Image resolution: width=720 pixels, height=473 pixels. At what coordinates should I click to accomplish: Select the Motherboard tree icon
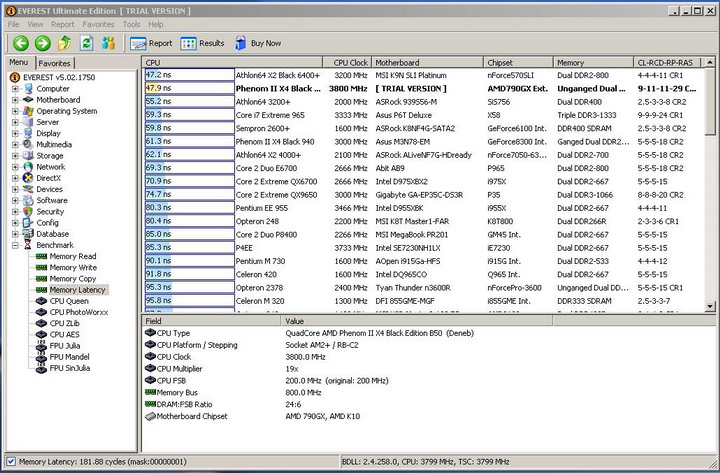[x=28, y=100]
